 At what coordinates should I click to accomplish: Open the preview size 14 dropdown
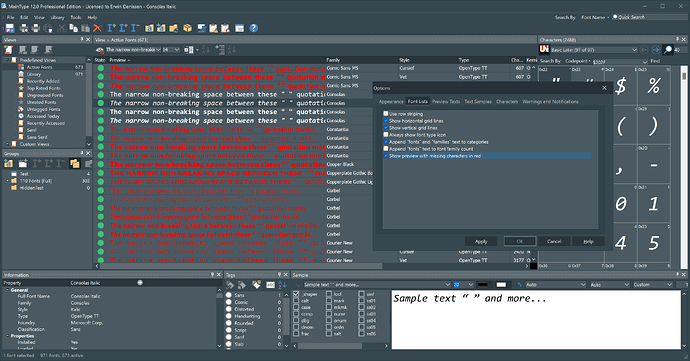(x=177, y=50)
